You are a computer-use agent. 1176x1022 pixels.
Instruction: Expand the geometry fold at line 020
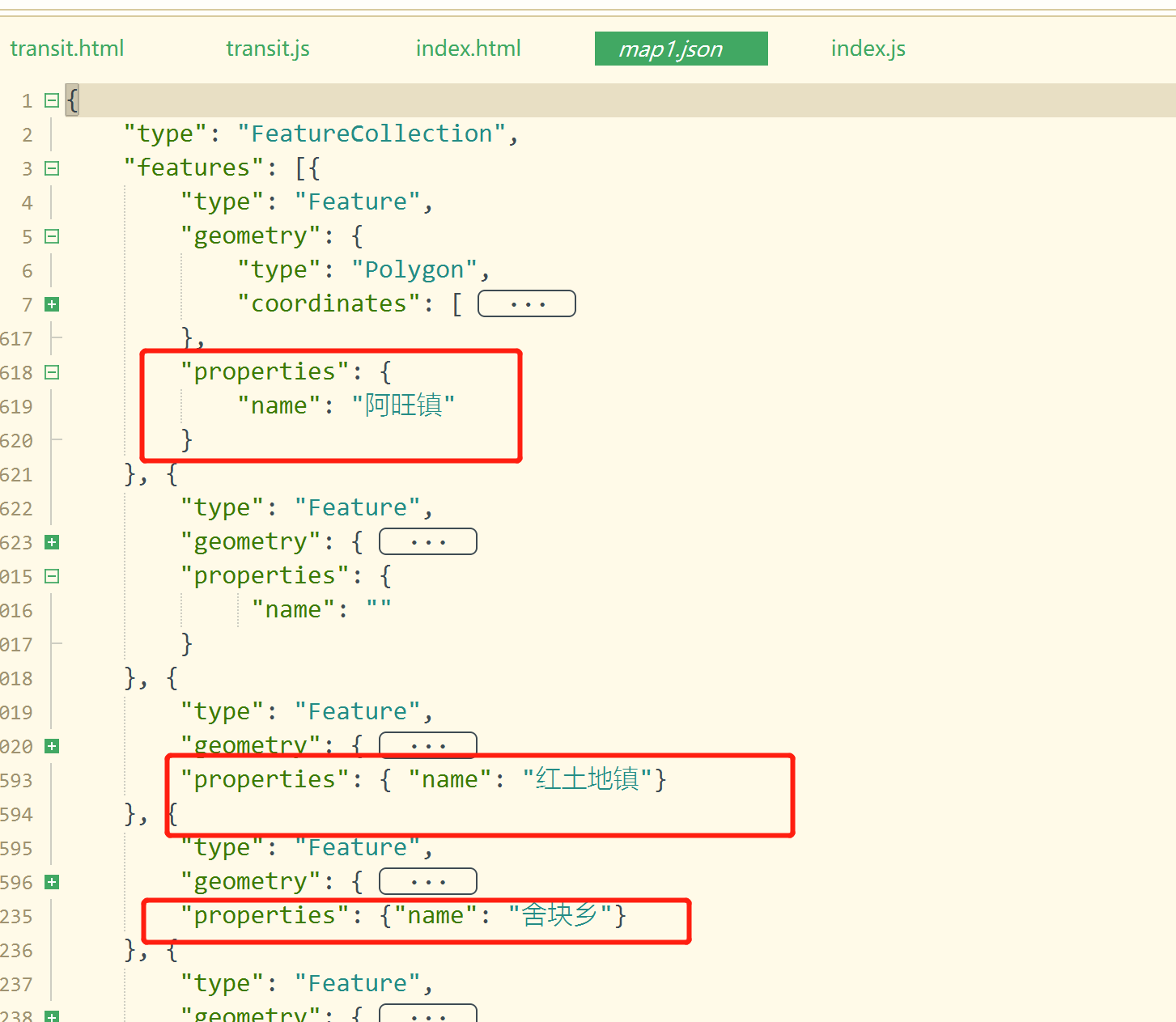click(x=52, y=746)
